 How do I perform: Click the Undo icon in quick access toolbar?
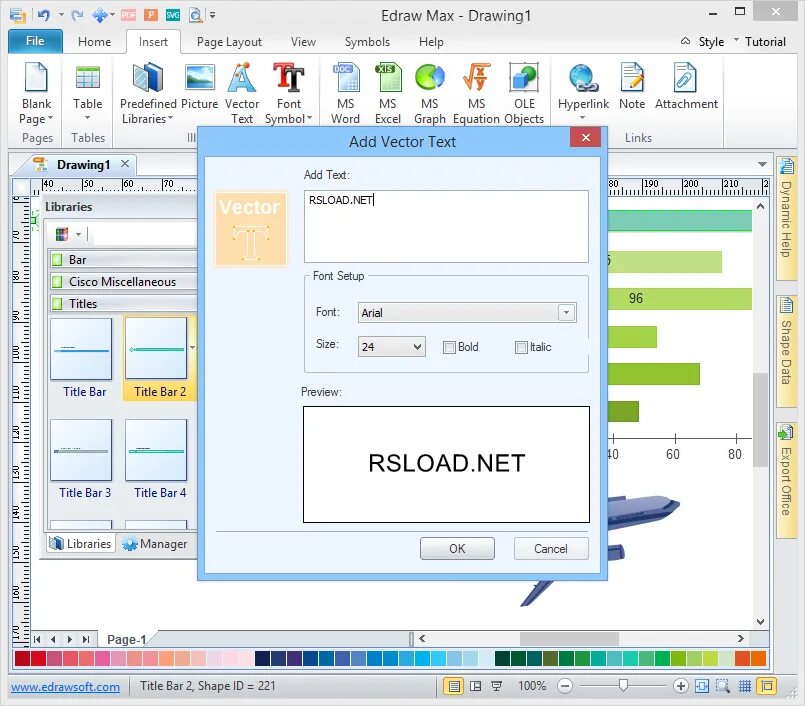click(44, 15)
